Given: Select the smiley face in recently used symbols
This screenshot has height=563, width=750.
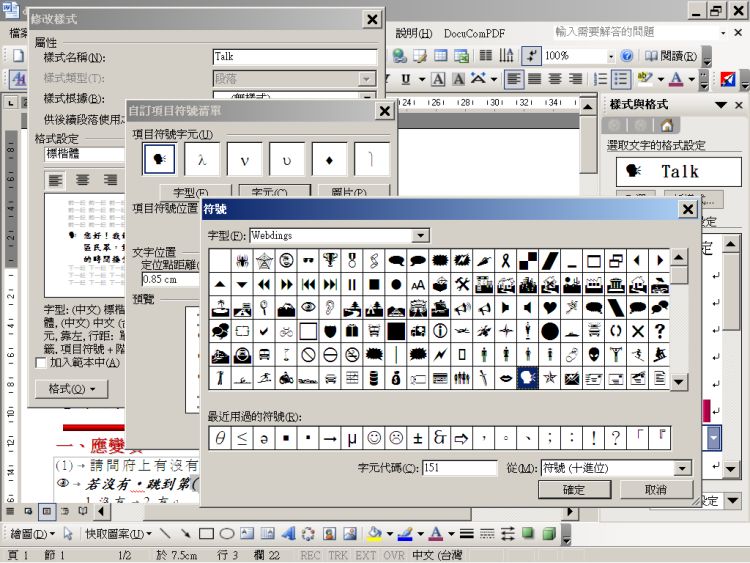Looking at the screenshot, I should (x=374, y=438).
